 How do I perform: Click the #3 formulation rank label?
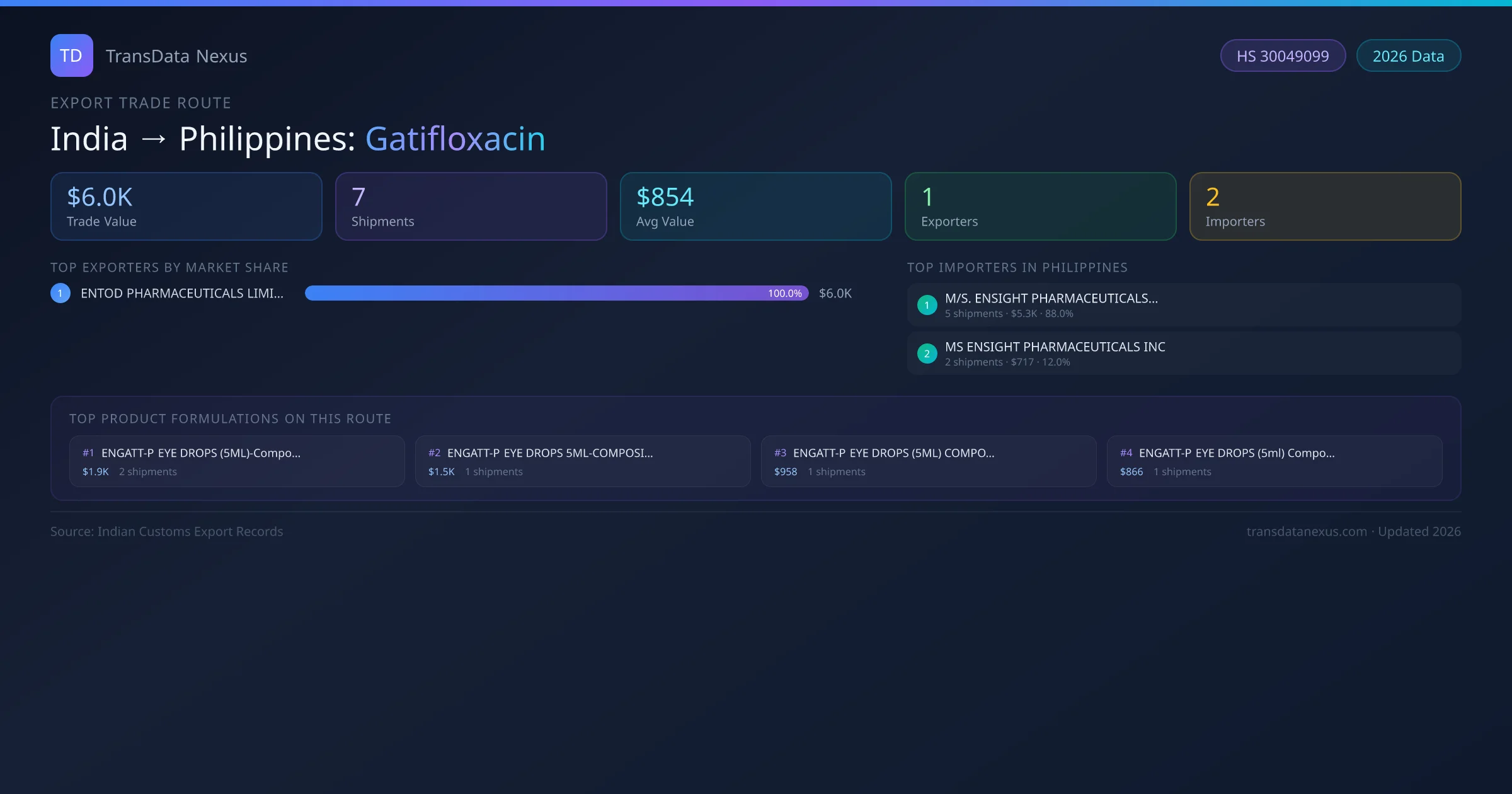(x=780, y=453)
